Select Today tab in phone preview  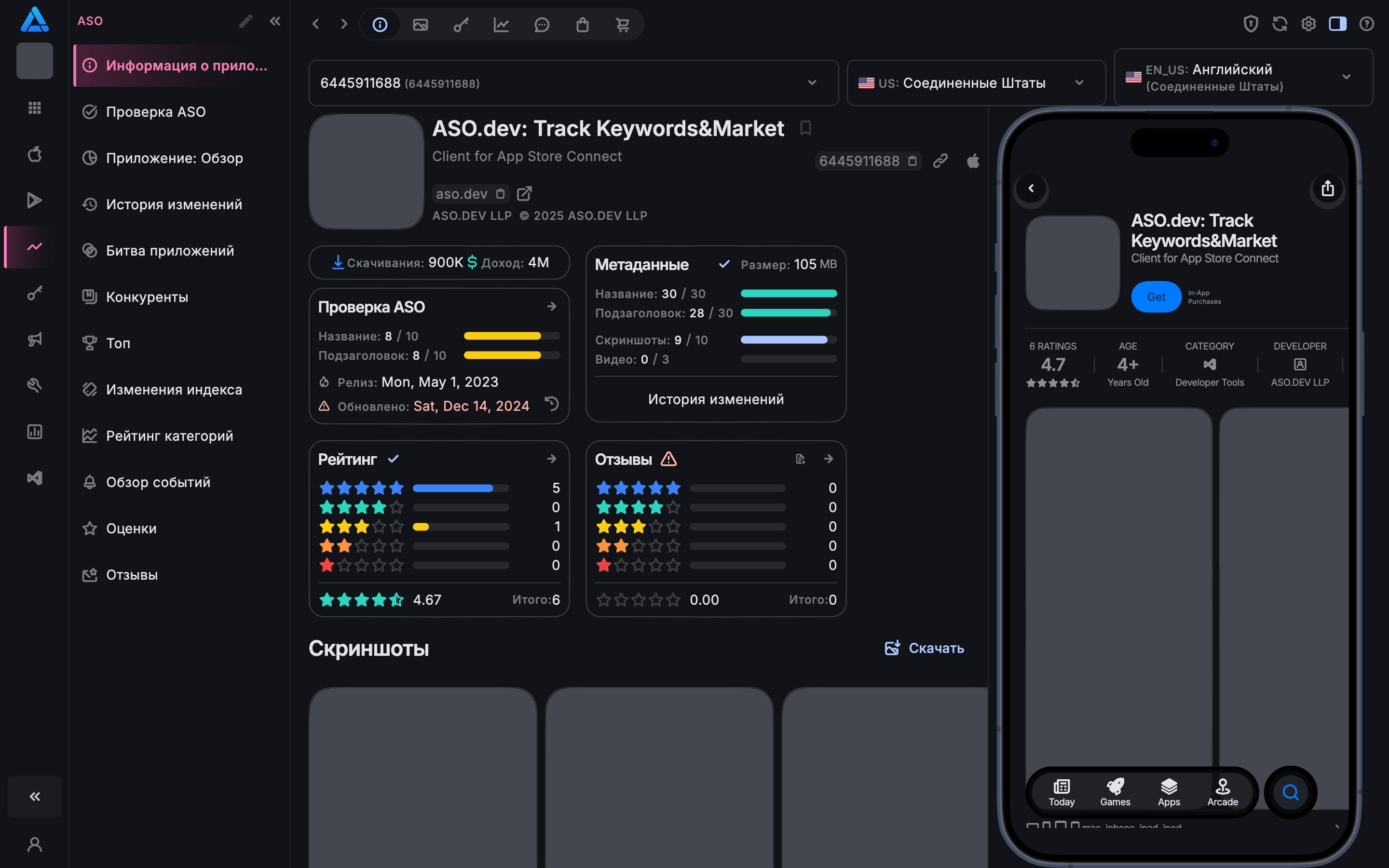click(1061, 792)
